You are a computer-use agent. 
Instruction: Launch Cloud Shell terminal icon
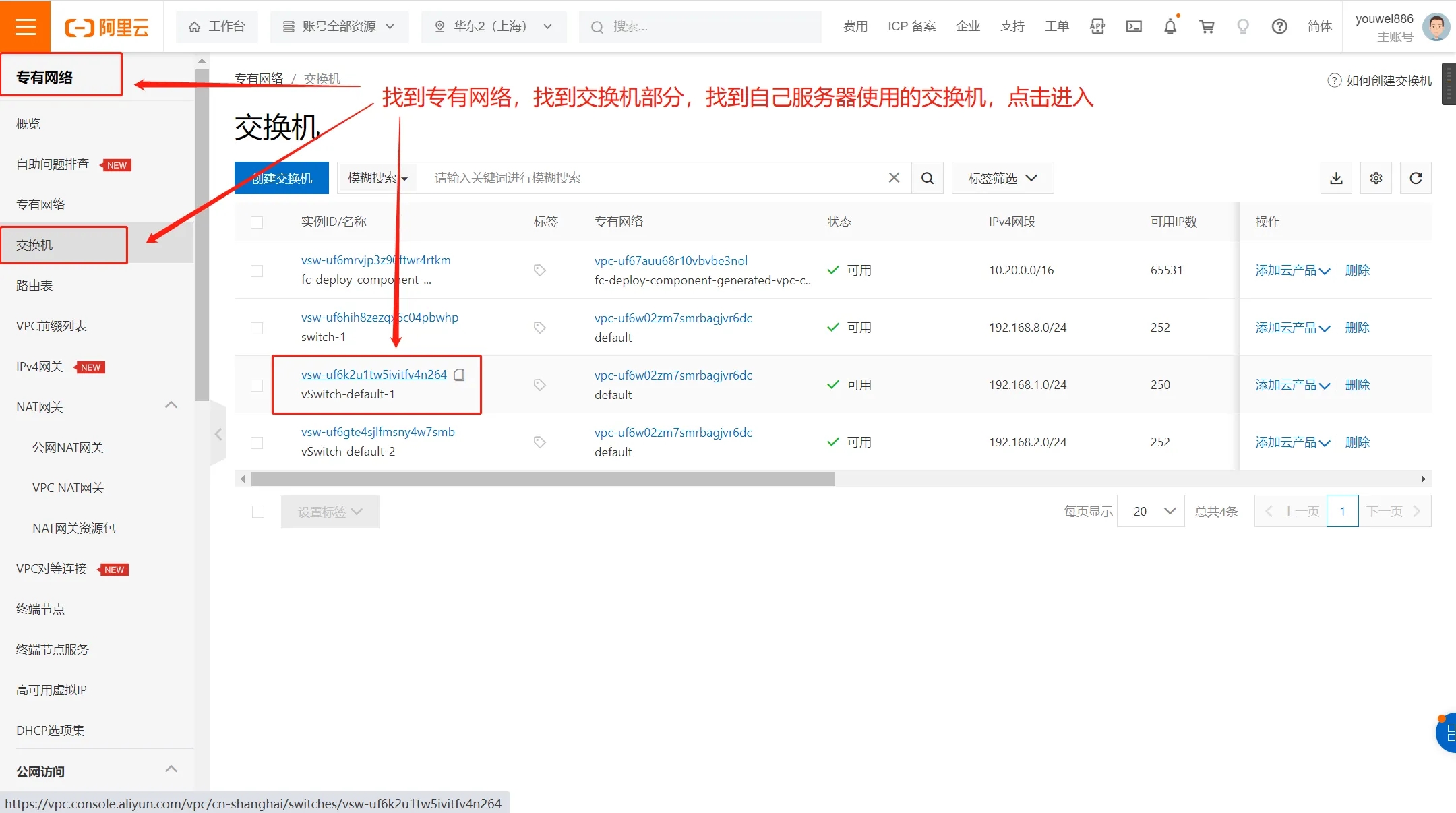[1134, 26]
